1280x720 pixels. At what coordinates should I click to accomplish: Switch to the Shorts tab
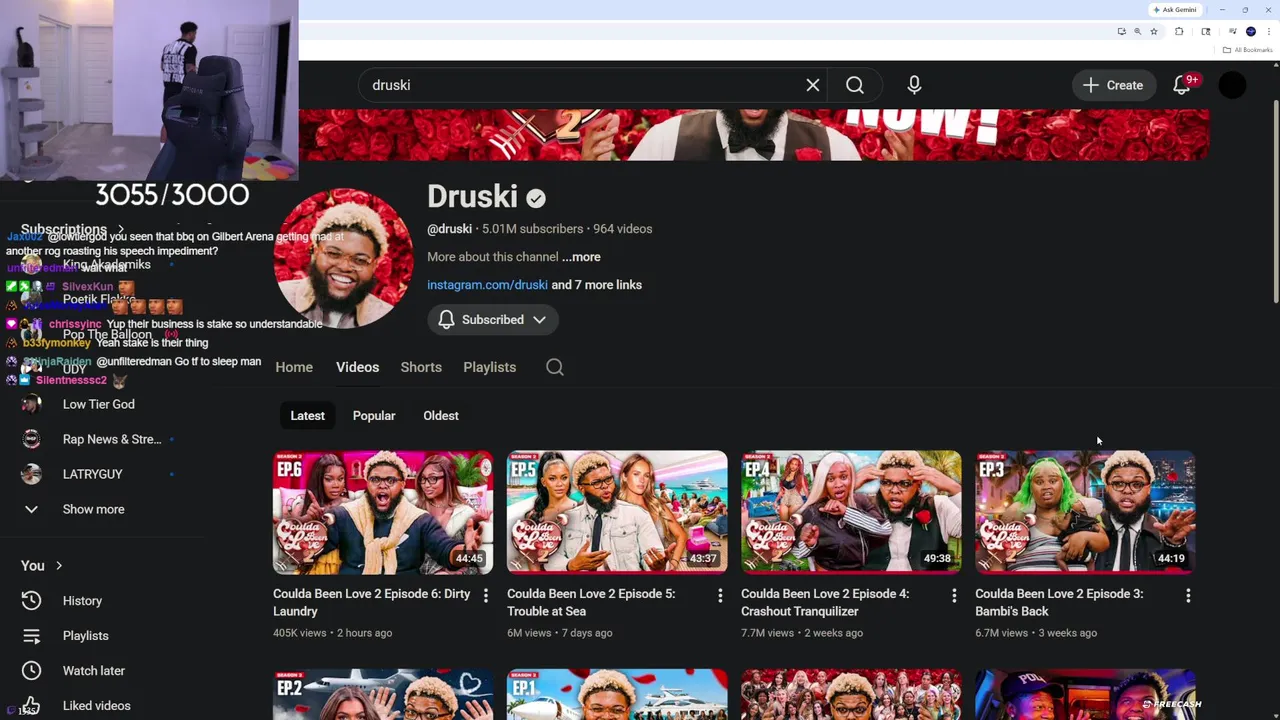(421, 367)
